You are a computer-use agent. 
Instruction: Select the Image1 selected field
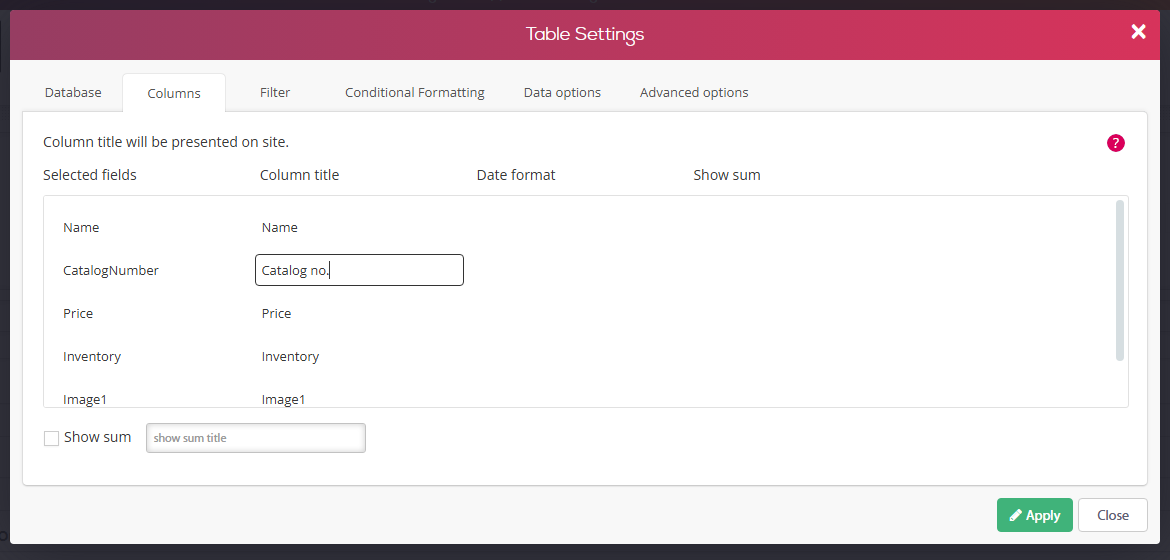[85, 399]
